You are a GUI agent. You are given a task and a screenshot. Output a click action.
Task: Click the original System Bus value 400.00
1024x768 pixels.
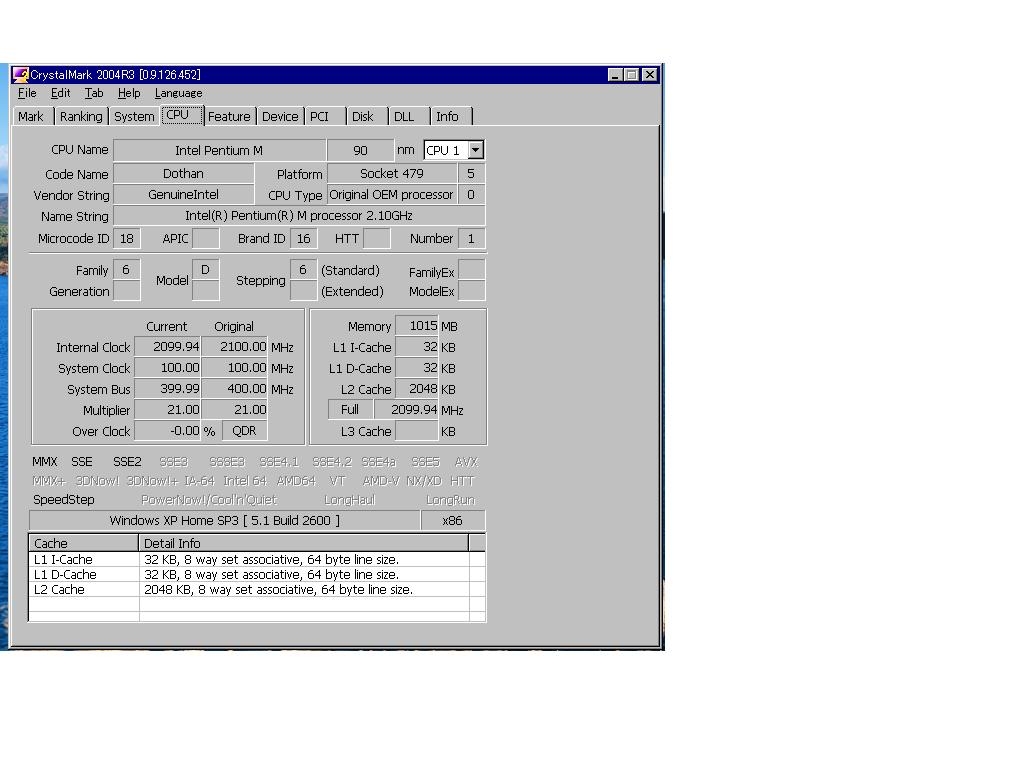click(234, 389)
